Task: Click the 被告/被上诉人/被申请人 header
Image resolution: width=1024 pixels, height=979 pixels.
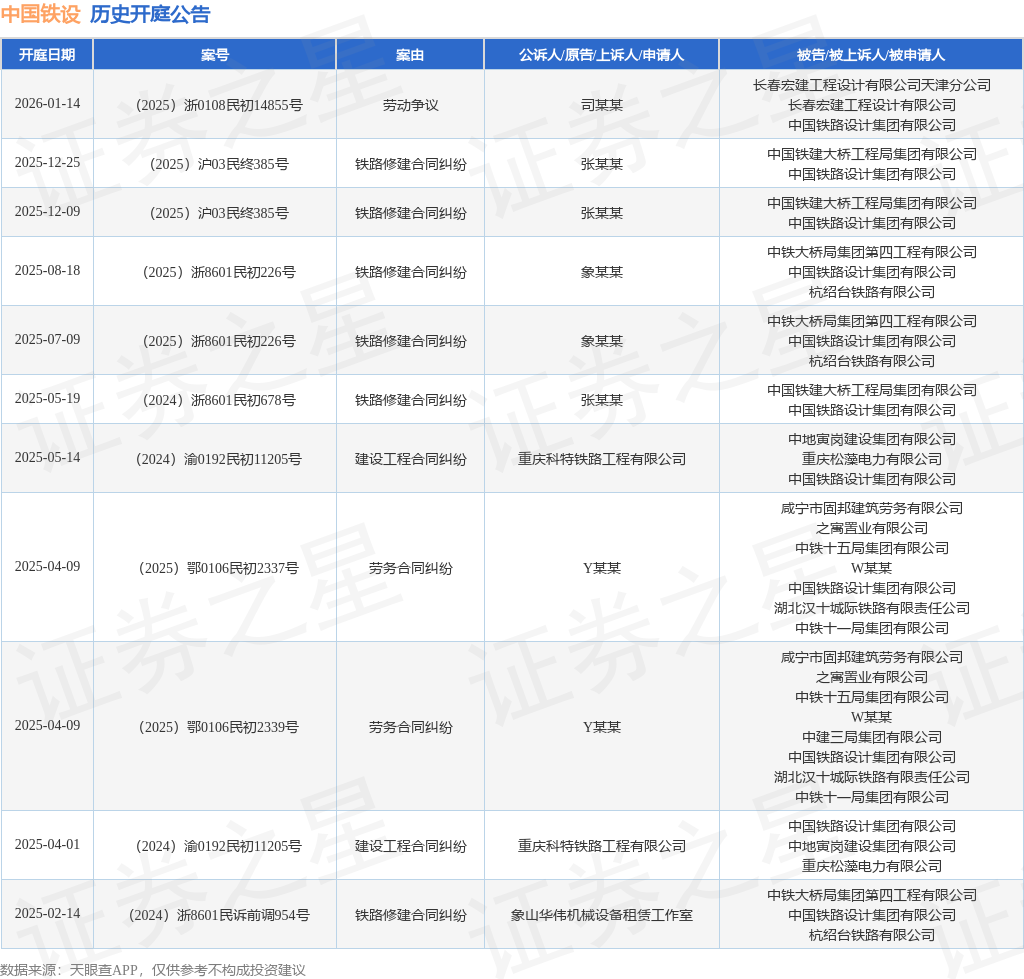Action: [x=871, y=55]
